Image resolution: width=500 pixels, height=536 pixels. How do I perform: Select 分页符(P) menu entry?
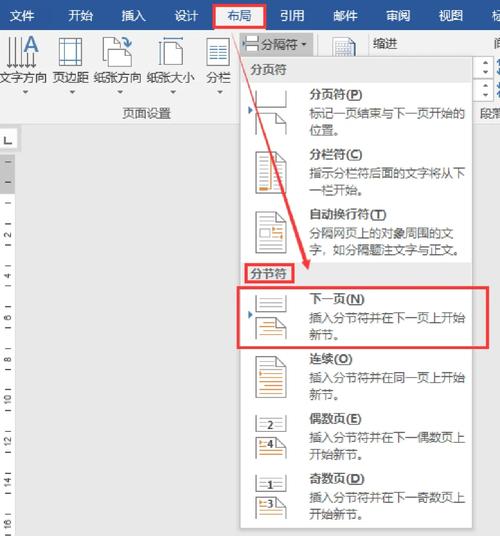tap(356, 112)
